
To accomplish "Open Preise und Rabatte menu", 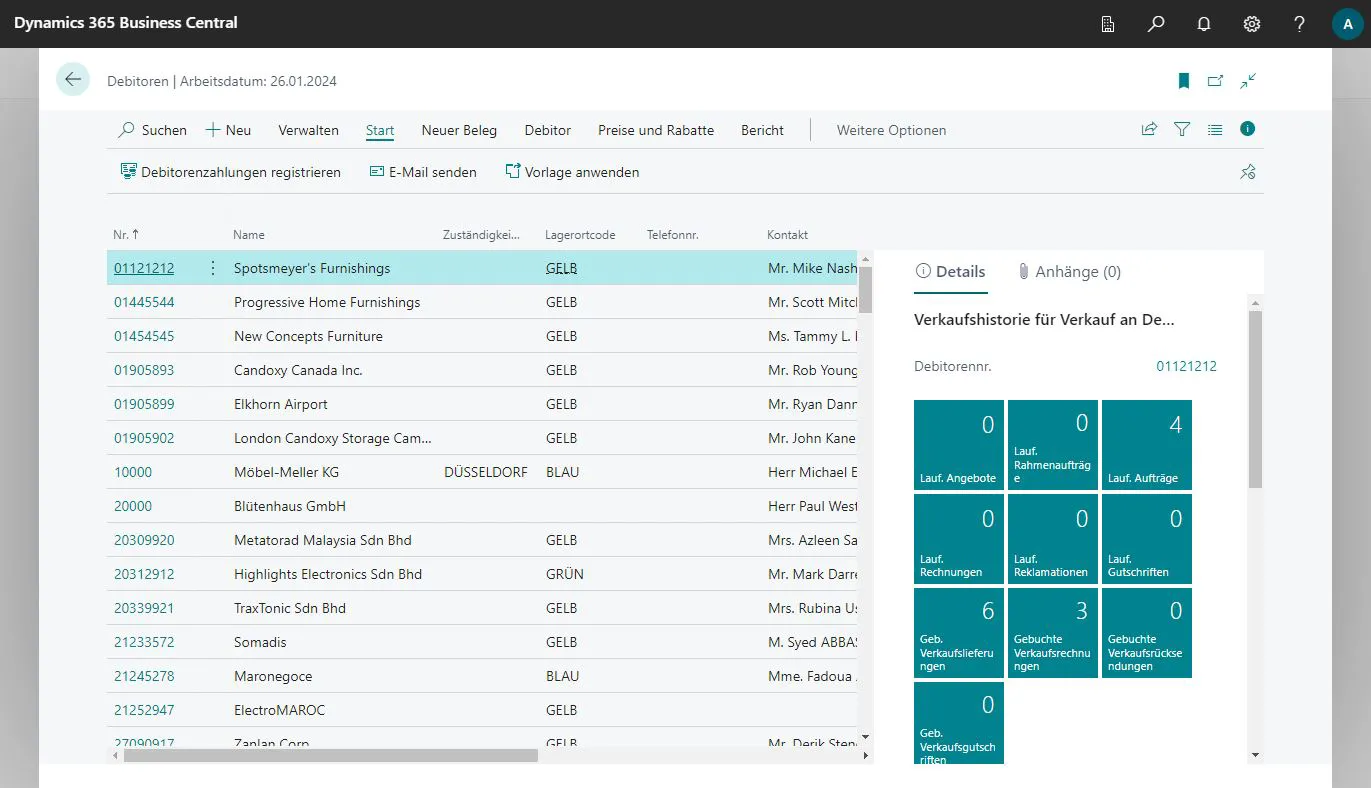I will coord(656,130).
